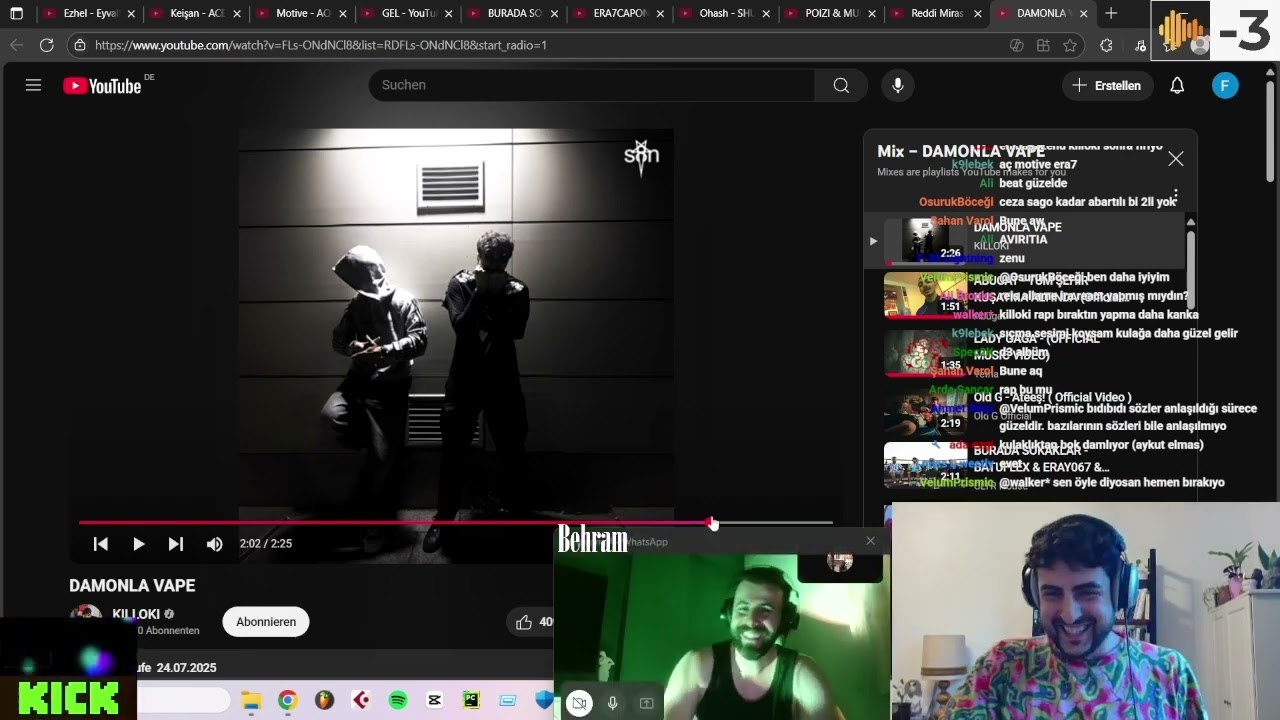Click the Abonnieren subscribe button
Viewport: 1280px width, 720px height.
[x=266, y=622]
